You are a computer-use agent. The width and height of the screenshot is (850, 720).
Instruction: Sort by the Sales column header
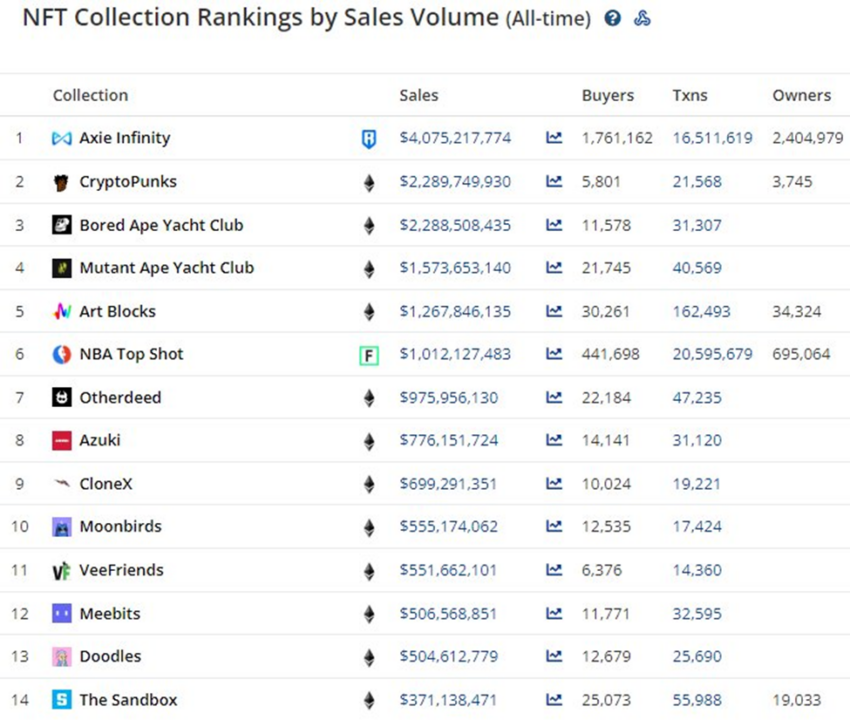pos(418,95)
